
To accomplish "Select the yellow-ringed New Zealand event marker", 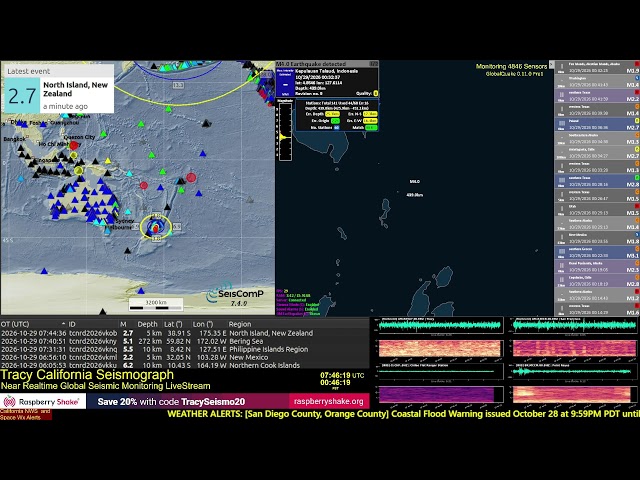I will (156, 227).
